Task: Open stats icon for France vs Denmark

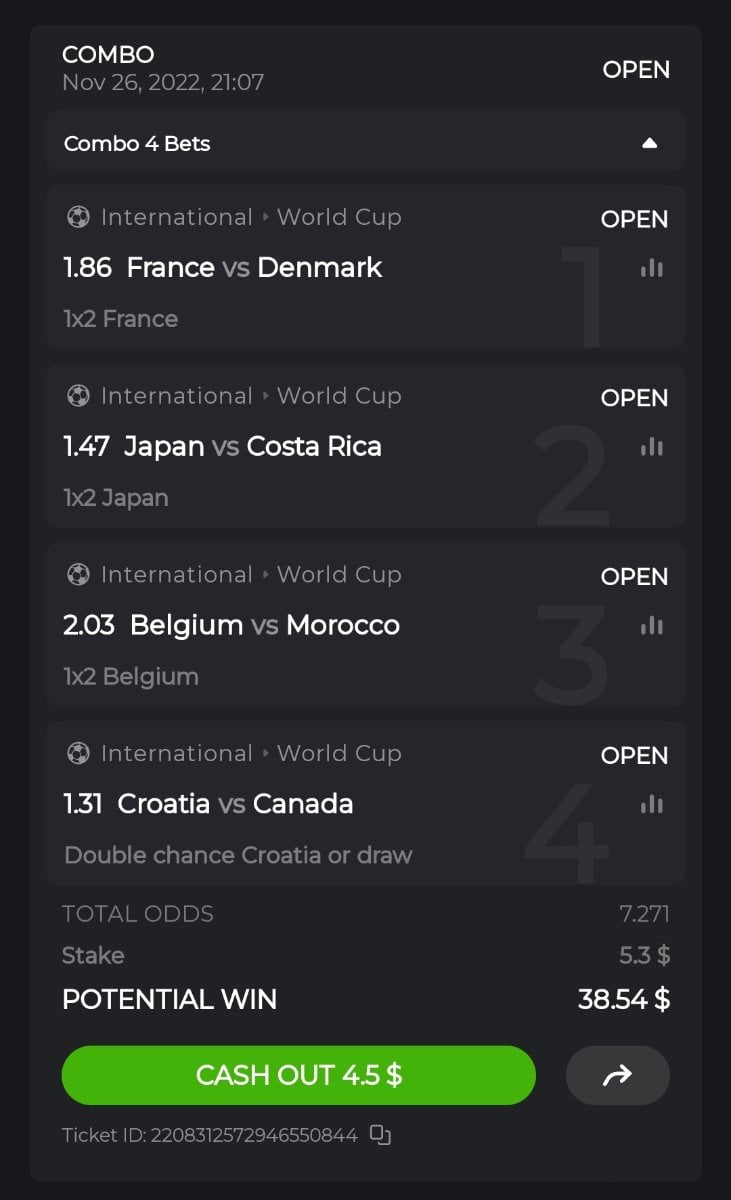Action: coord(652,268)
